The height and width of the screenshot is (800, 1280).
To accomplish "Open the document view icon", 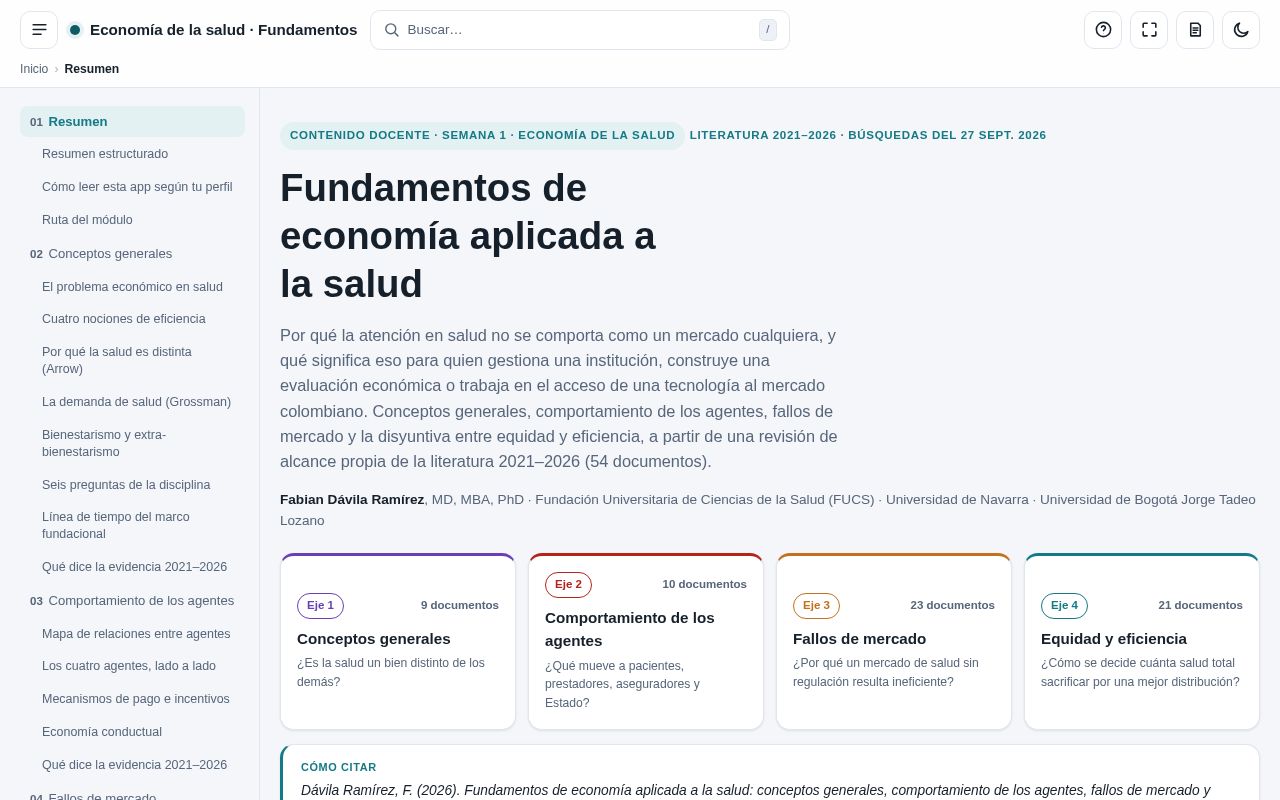I will click(x=1195, y=30).
